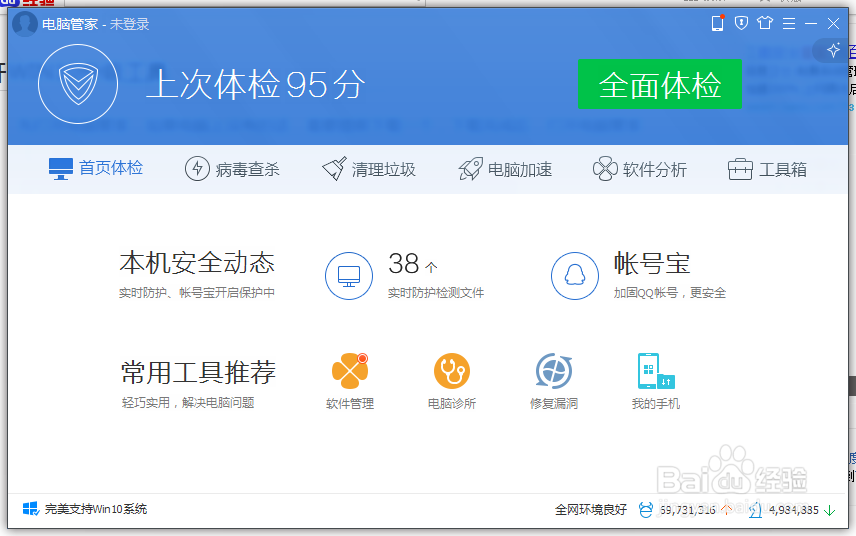
Task: Switch to 病毒查杀 tab
Action: 233,169
